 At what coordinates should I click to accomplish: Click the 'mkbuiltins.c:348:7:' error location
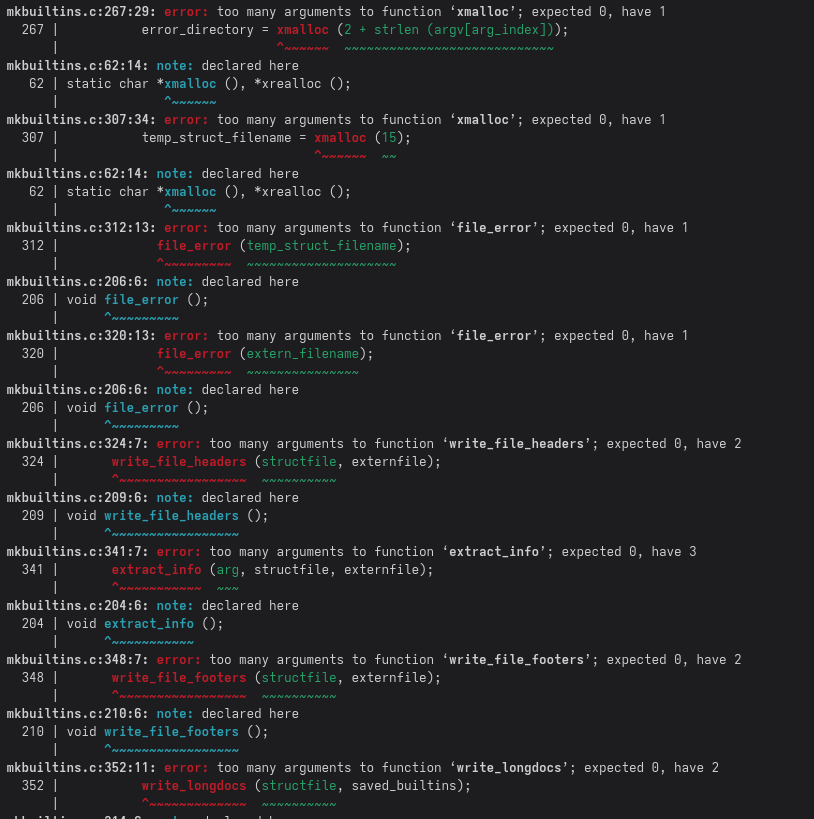pyautogui.click(x=77, y=660)
